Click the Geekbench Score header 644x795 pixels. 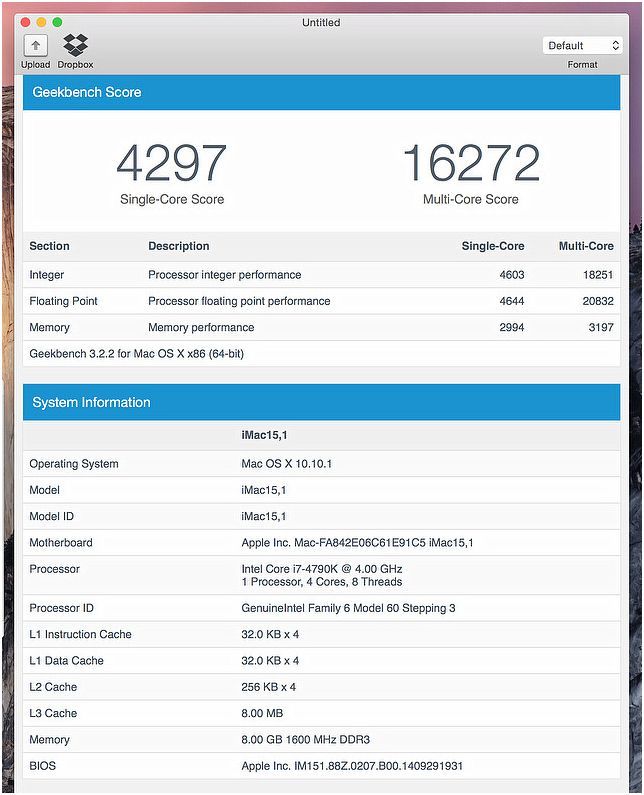(x=321, y=92)
